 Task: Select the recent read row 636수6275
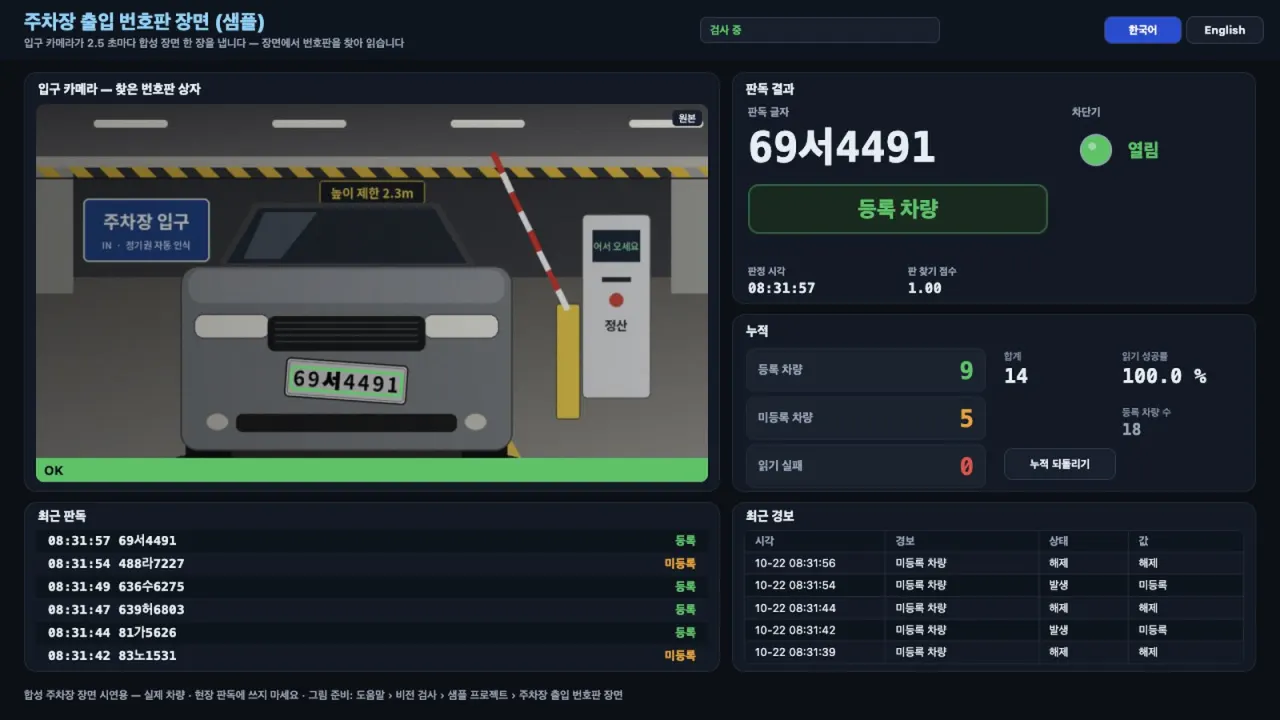372,587
